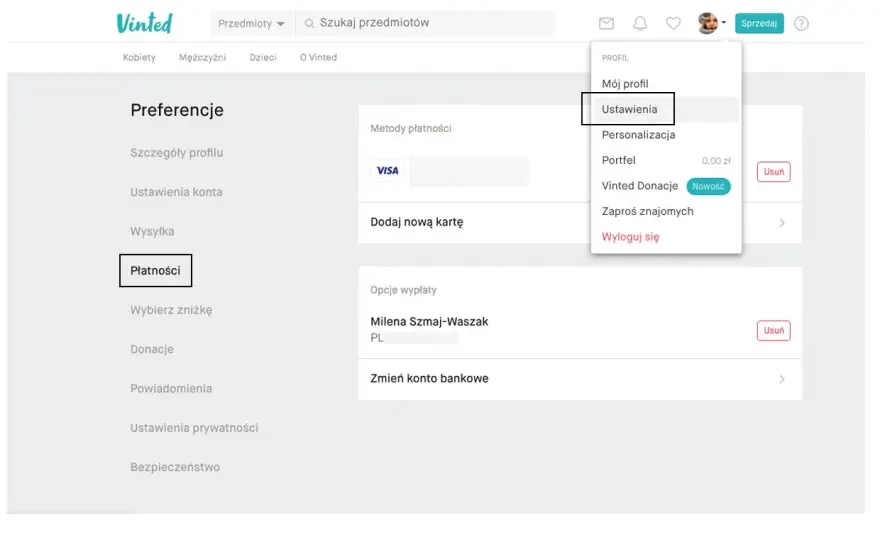The width and height of the screenshot is (880, 540).
Task: Open Płatności settings section
Action: [155, 271]
